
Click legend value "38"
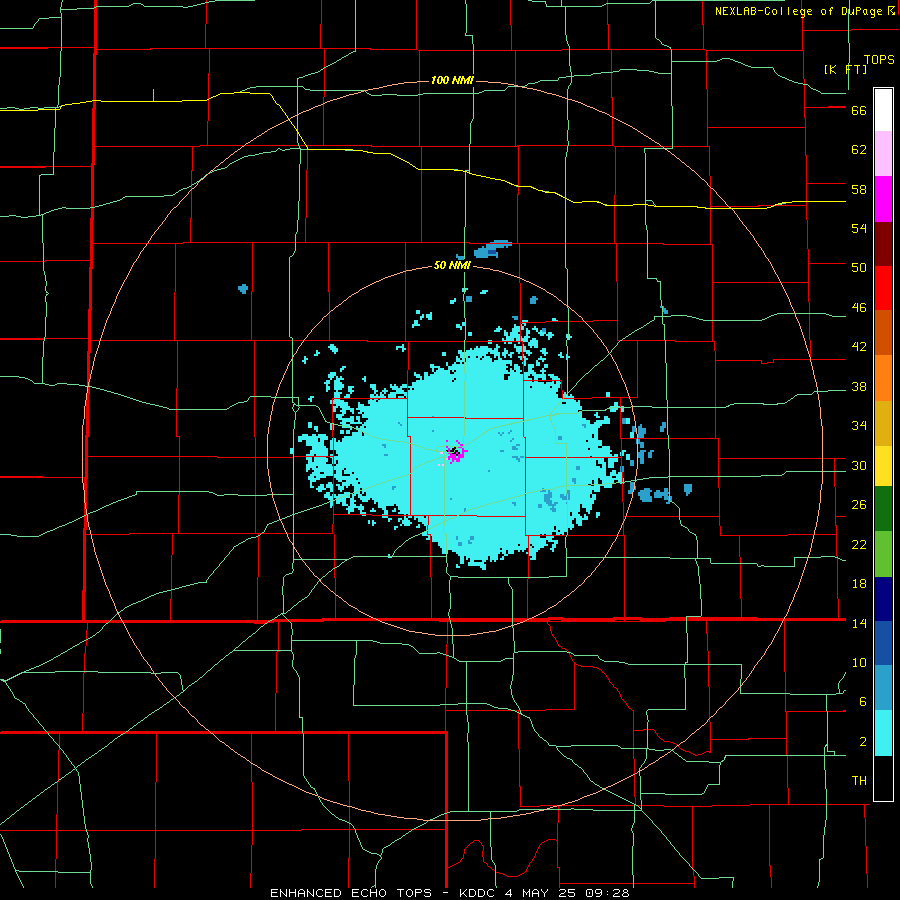[x=859, y=386]
